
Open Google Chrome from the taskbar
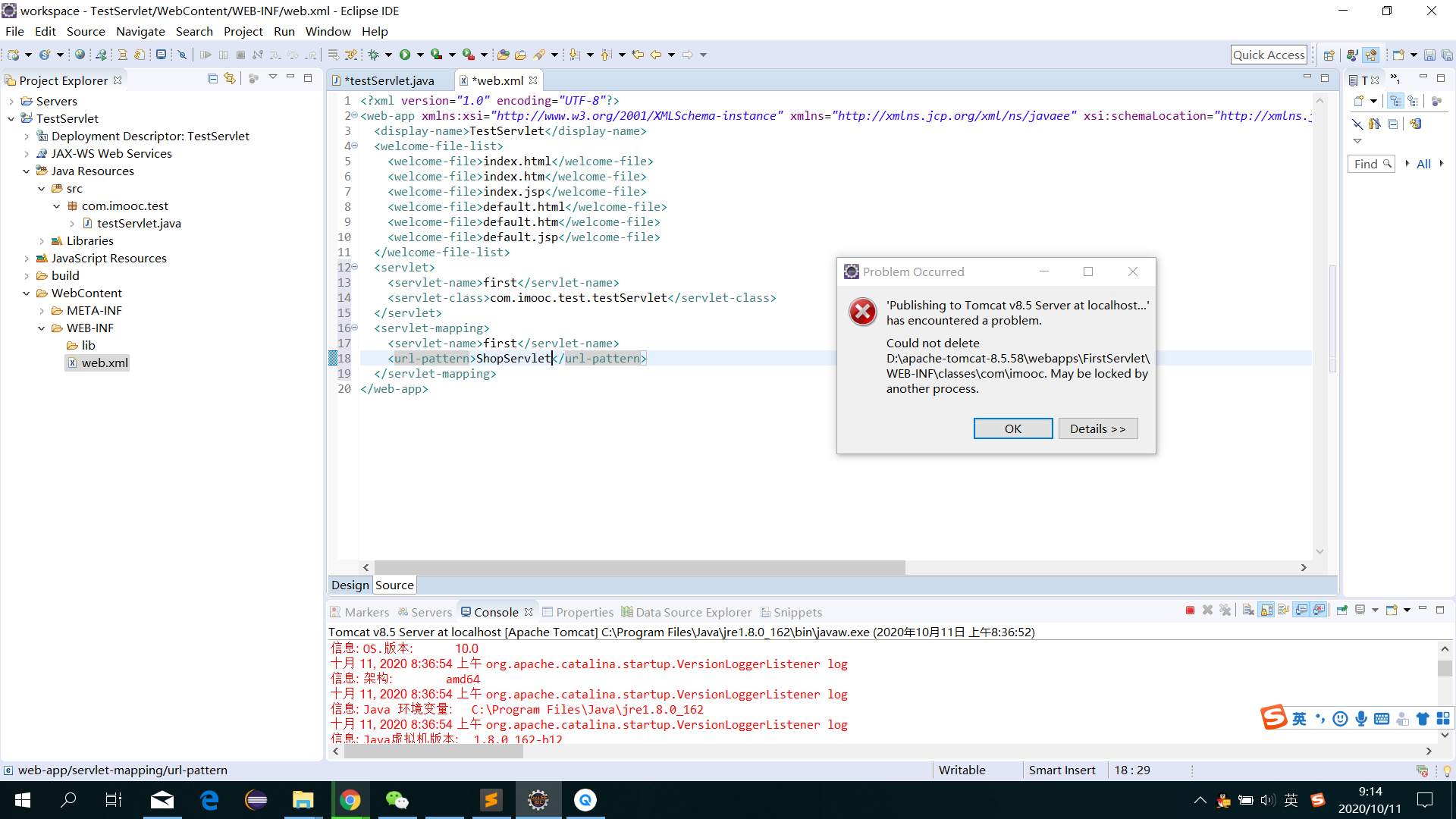tap(350, 800)
